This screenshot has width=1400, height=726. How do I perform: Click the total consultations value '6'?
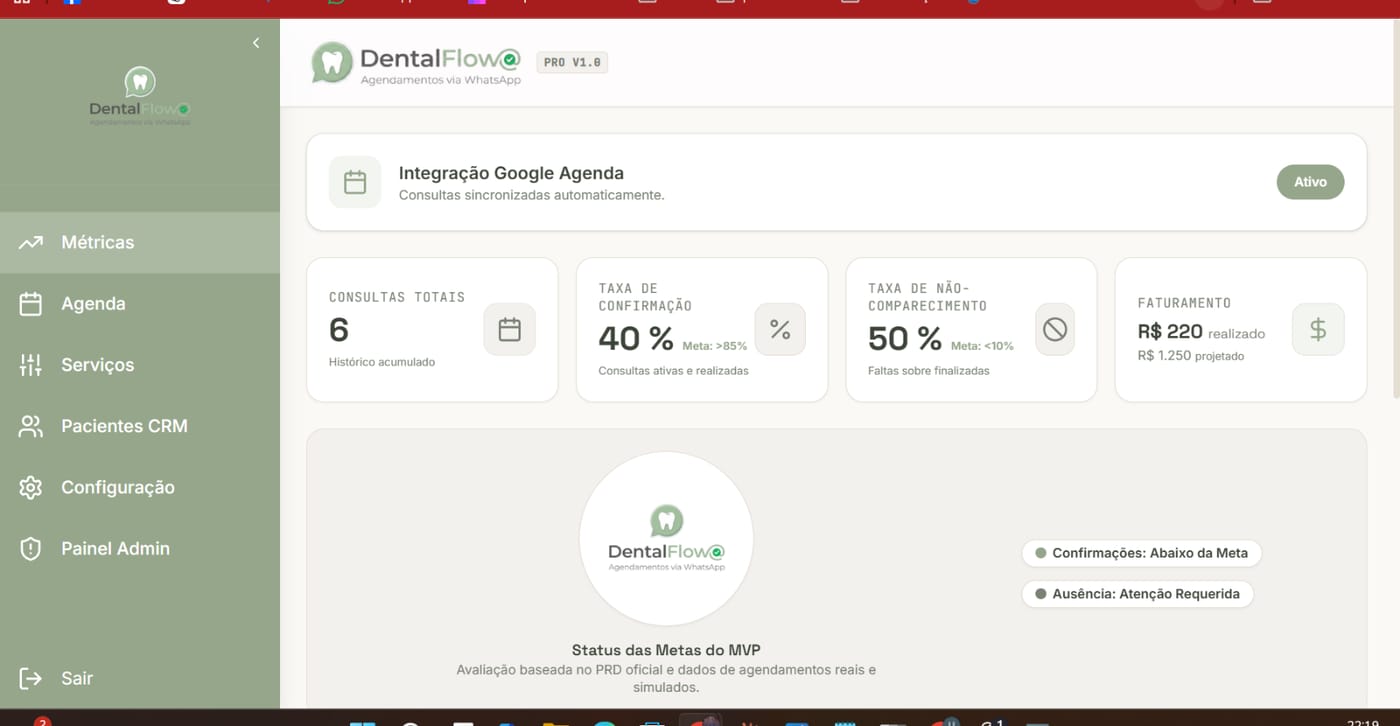coord(339,330)
